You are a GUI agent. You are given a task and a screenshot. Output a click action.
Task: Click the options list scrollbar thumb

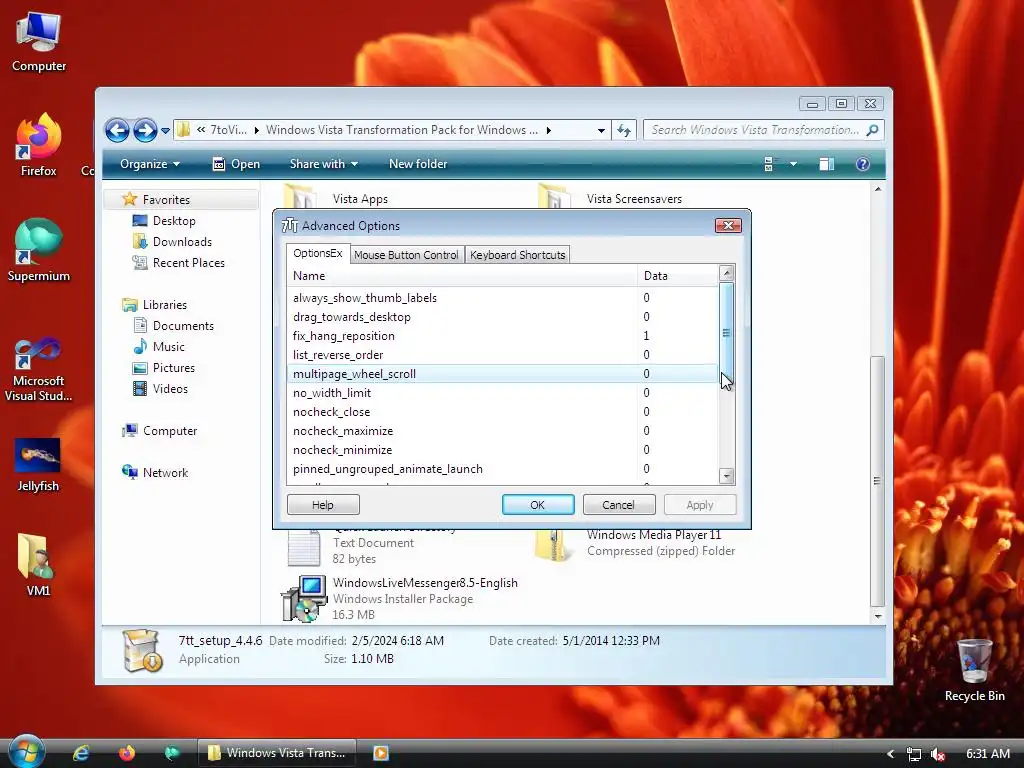coord(726,333)
